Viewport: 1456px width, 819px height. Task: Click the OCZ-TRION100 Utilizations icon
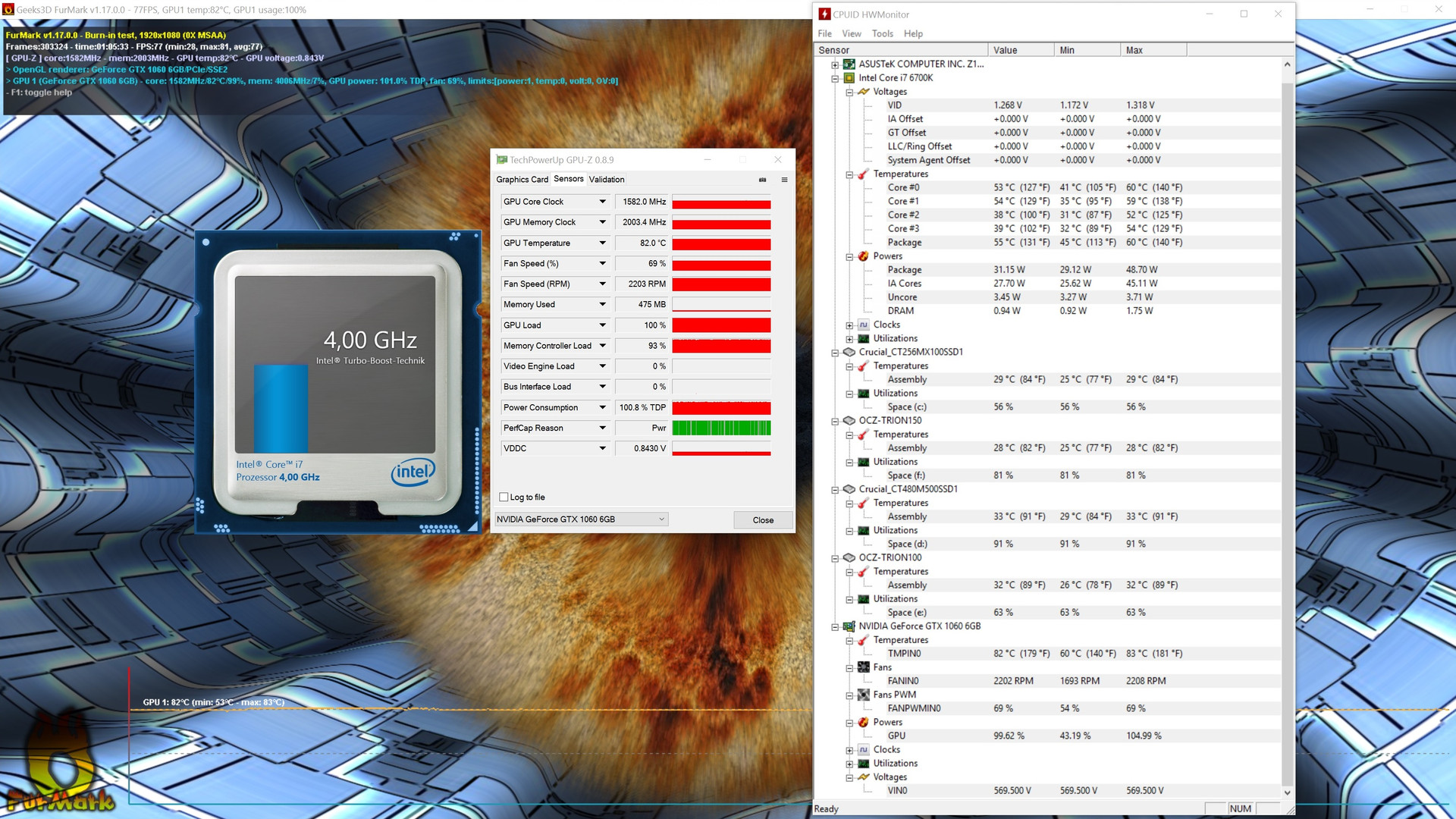point(863,599)
